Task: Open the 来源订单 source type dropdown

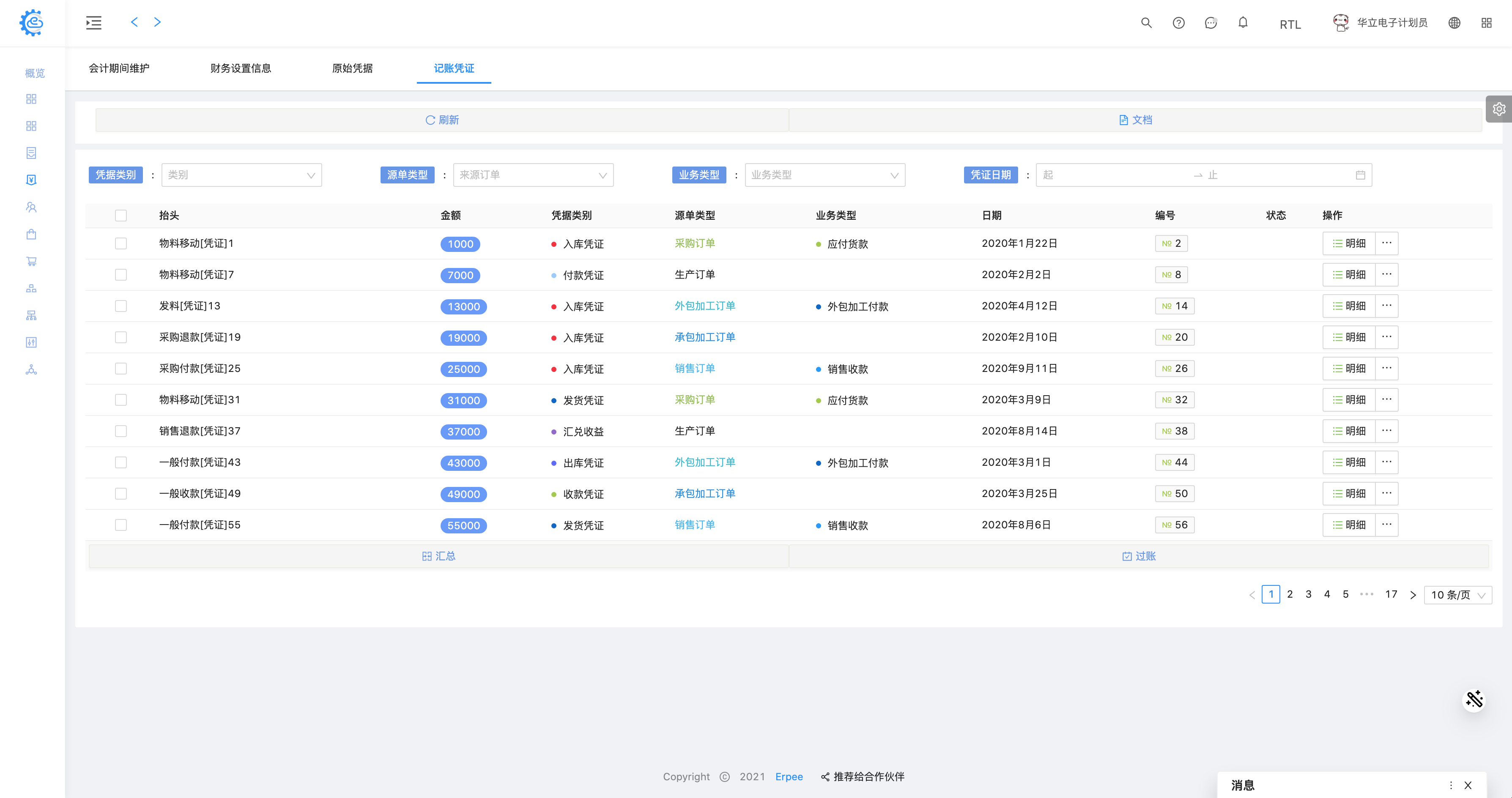Action: point(533,175)
